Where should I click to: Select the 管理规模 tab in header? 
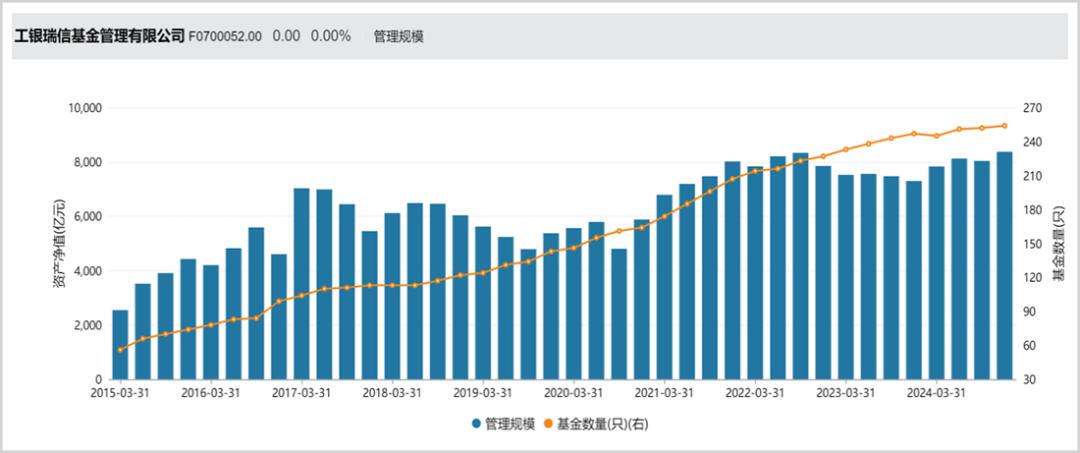399,36
